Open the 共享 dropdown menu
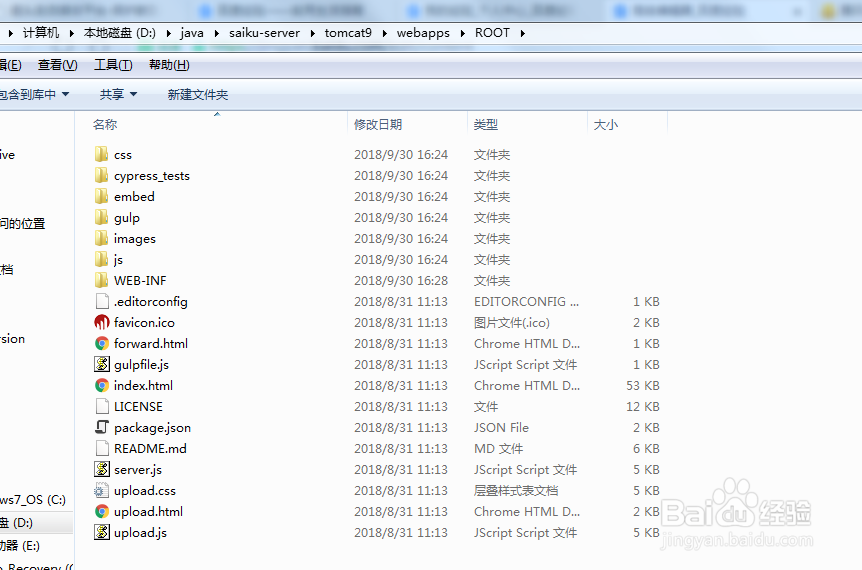The image size is (862, 570). click(x=118, y=95)
